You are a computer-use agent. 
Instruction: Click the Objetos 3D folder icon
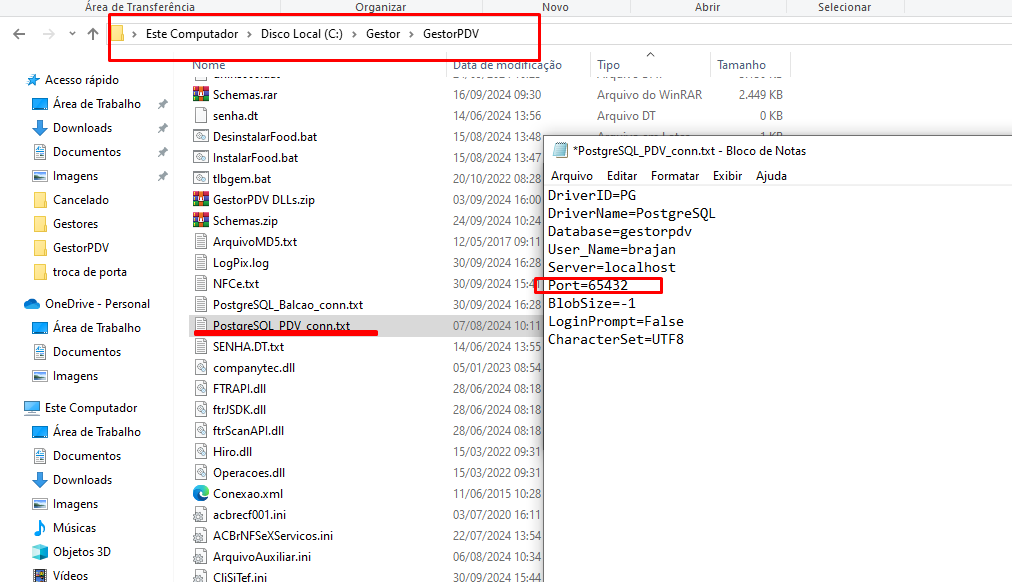coord(40,552)
